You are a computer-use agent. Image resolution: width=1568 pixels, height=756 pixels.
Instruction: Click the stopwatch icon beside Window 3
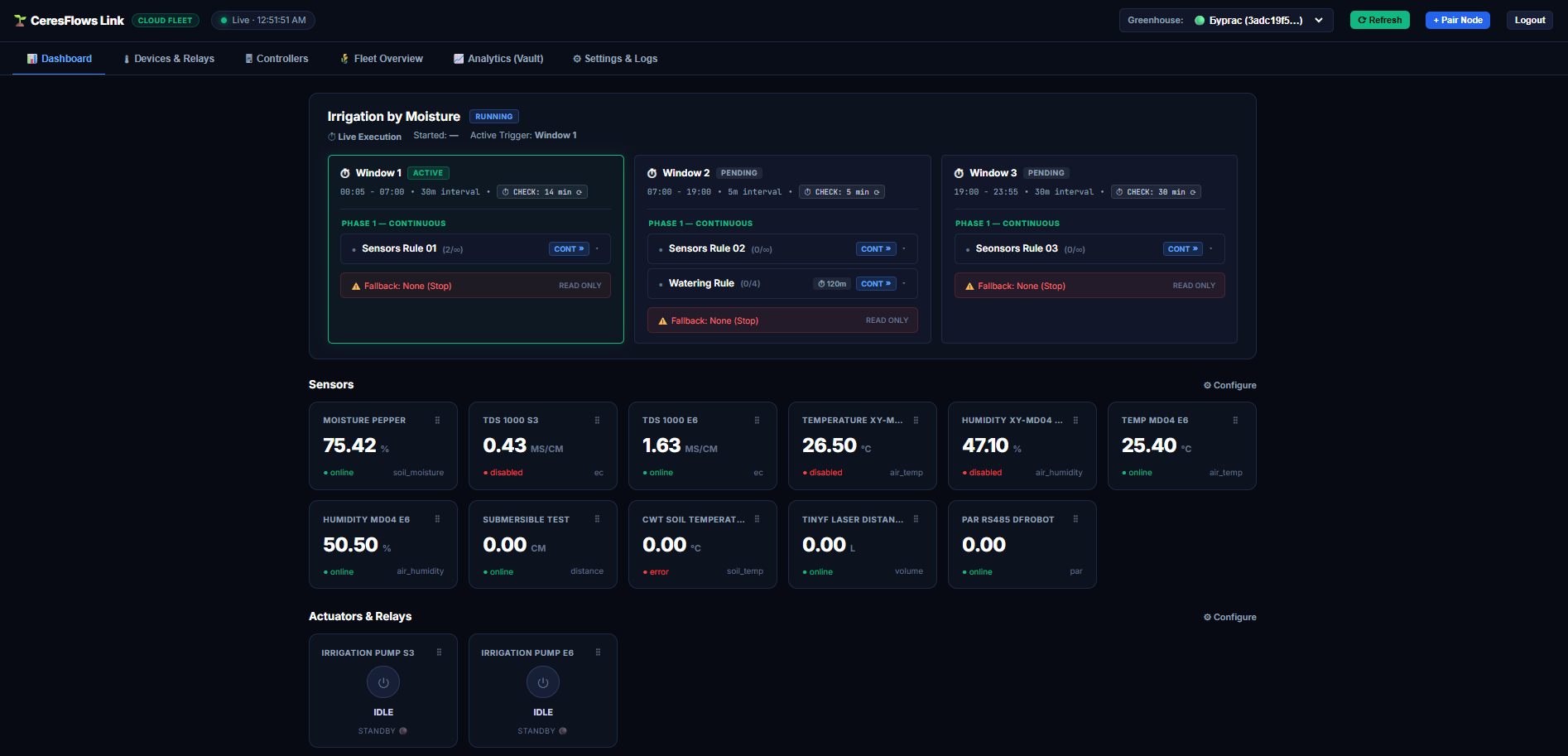(x=959, y=173)
